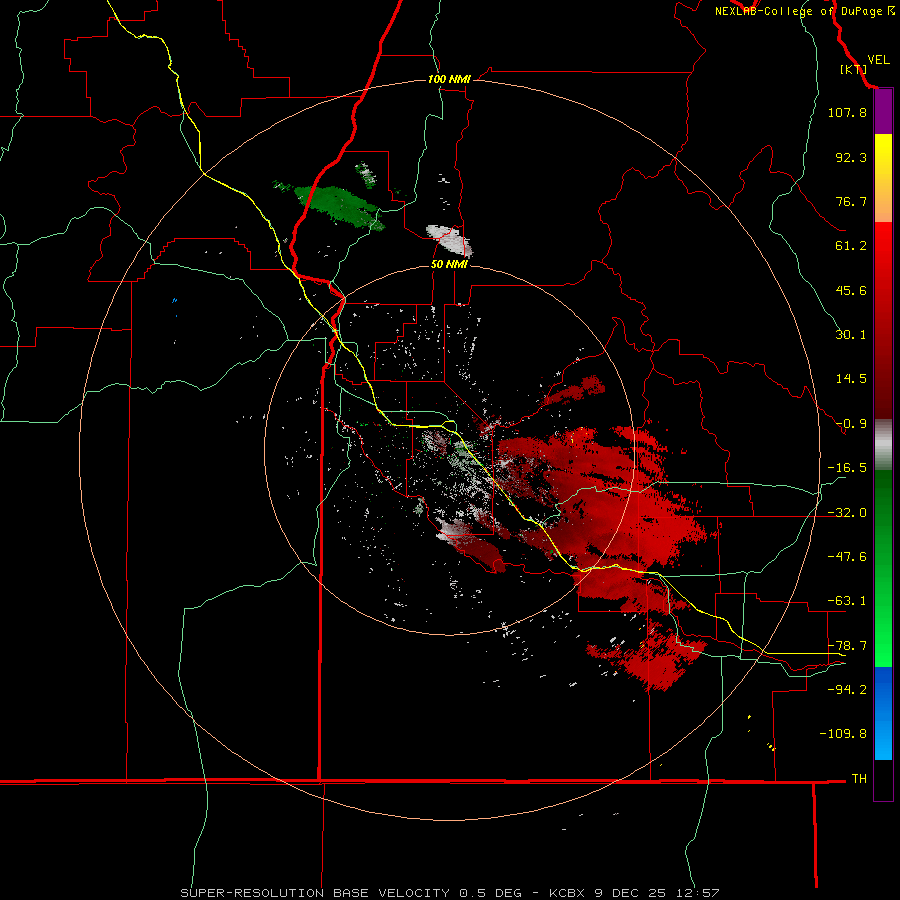The height and width of the screenshot is (900, 900).
Task: Click the 45.6 velocity scale value
Action: tap(851, 290)
